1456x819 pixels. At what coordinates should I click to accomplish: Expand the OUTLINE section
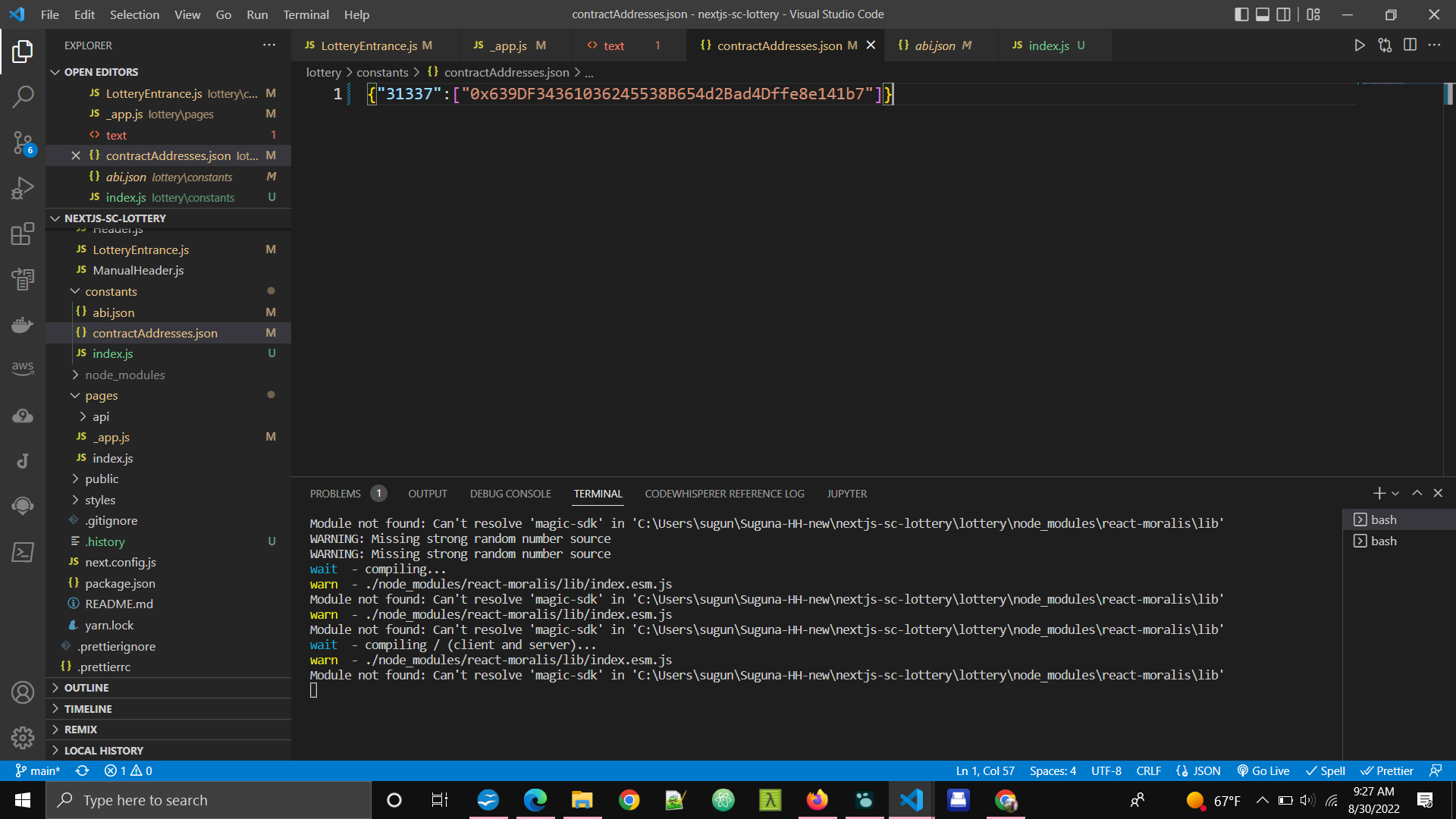[86, 688]
